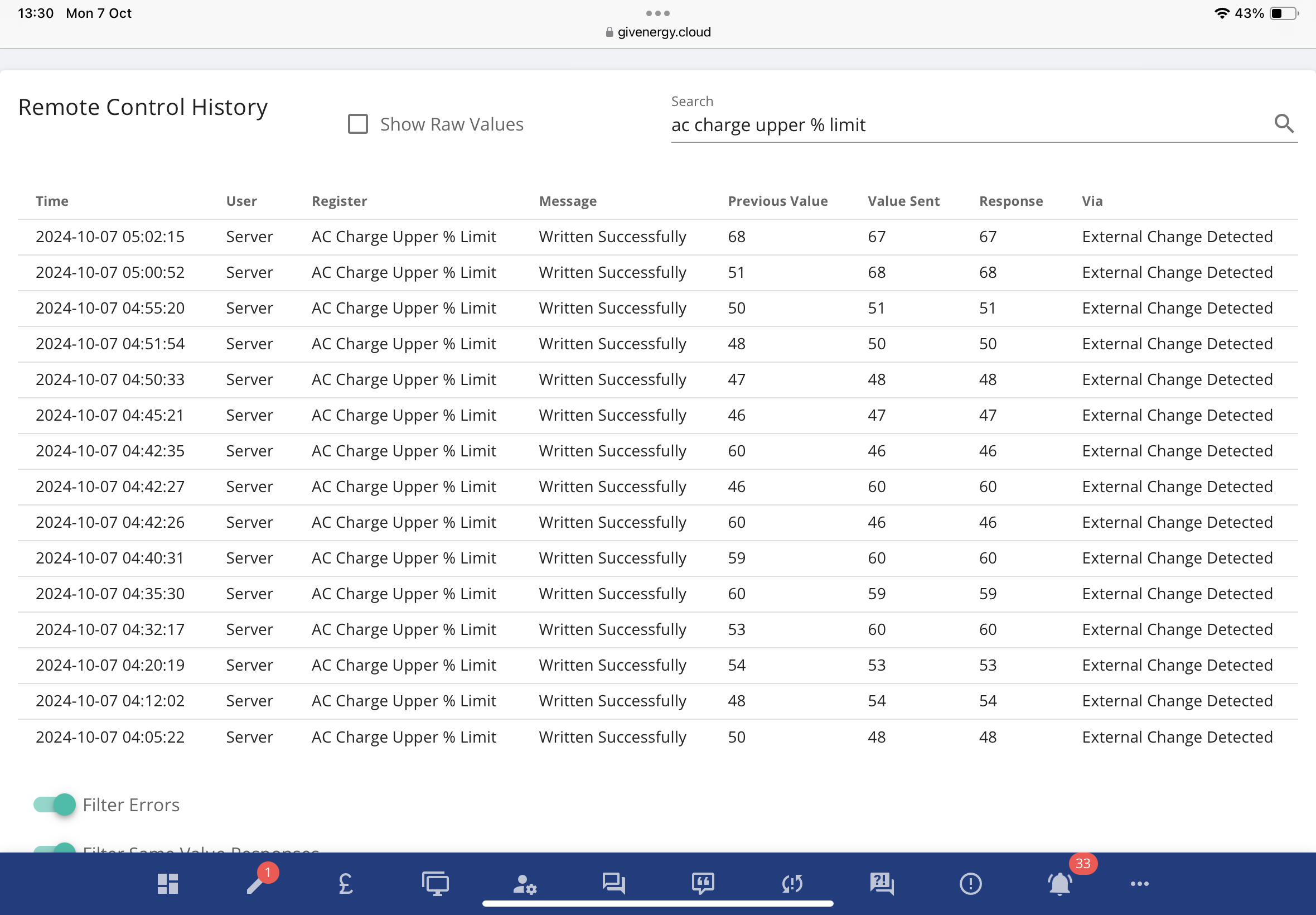Click Written Successfully in the 04:12:02 row
1316x915 pixels.
(x=612, y=701)
